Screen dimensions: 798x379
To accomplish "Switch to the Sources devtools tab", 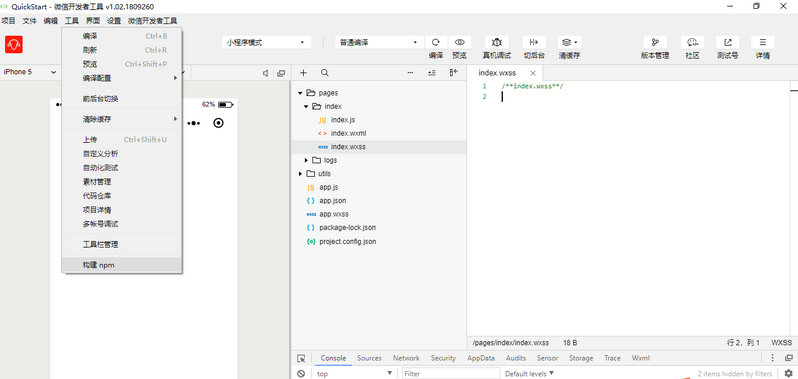I will [369, 358].
